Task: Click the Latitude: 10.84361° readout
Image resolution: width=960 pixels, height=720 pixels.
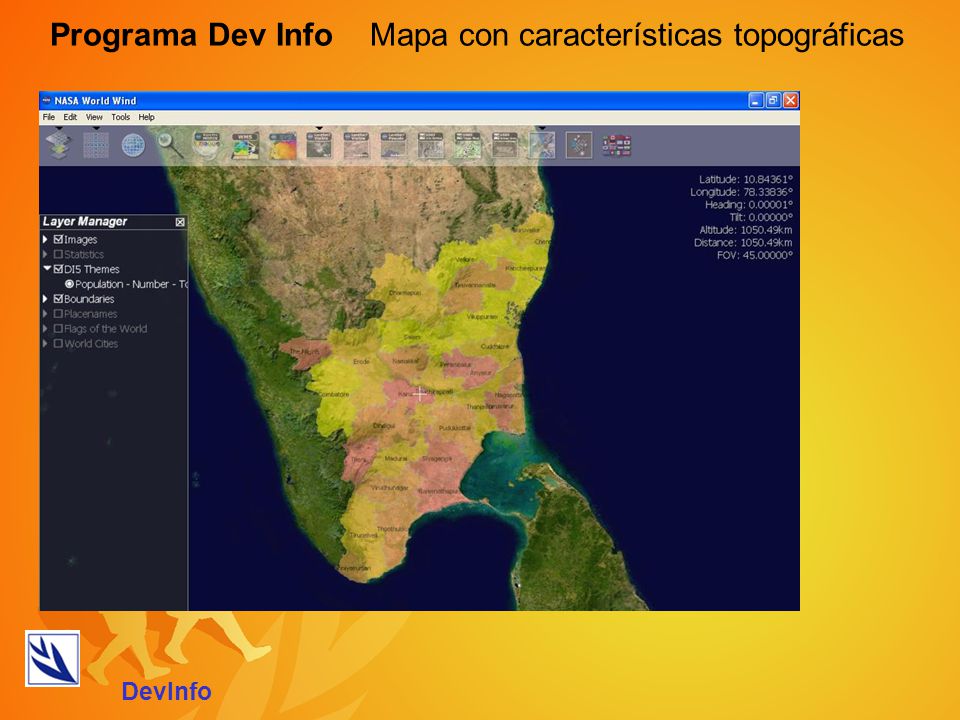Action: (x=746, y=179)
